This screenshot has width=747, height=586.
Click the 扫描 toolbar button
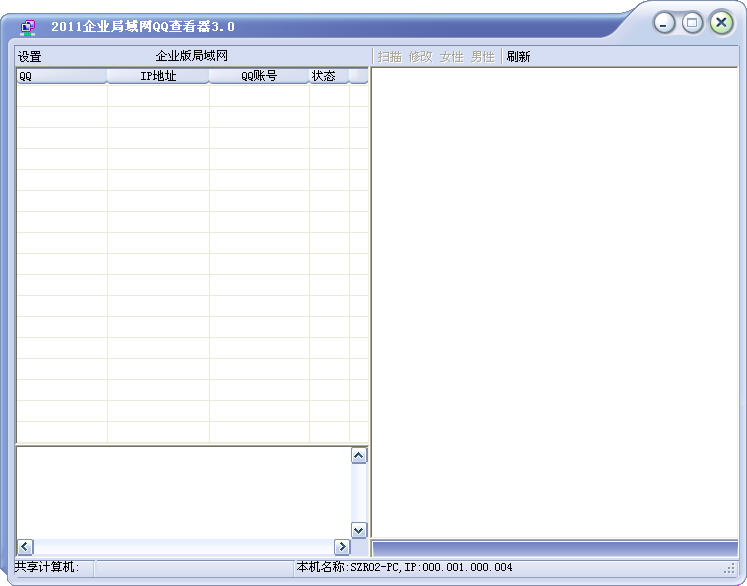[x=389, y=57]
